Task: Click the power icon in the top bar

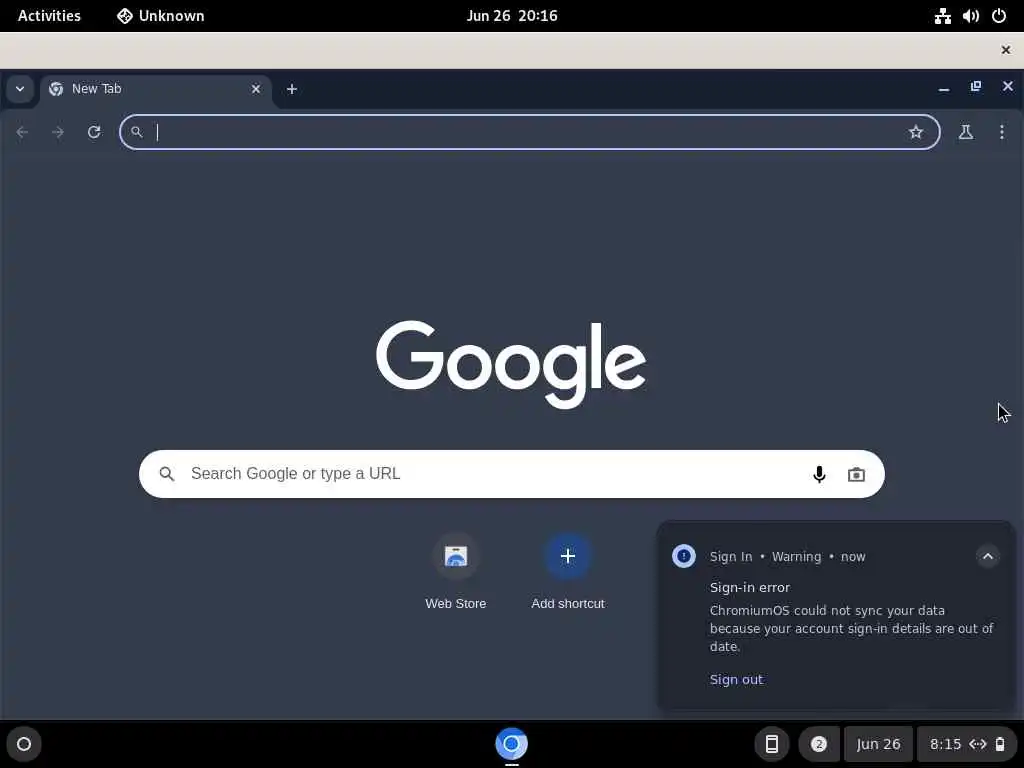Action: click(x=999, y=16)
